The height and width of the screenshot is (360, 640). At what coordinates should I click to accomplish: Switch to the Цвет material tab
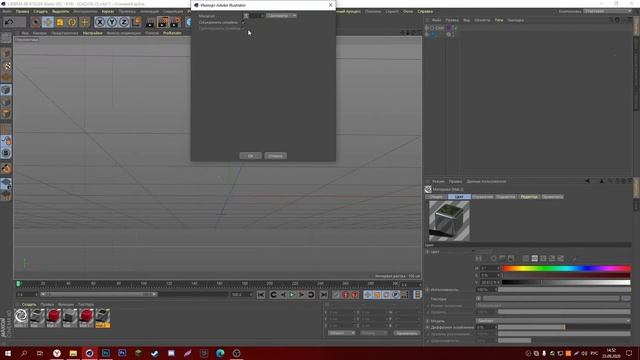[x=459, y=197]
